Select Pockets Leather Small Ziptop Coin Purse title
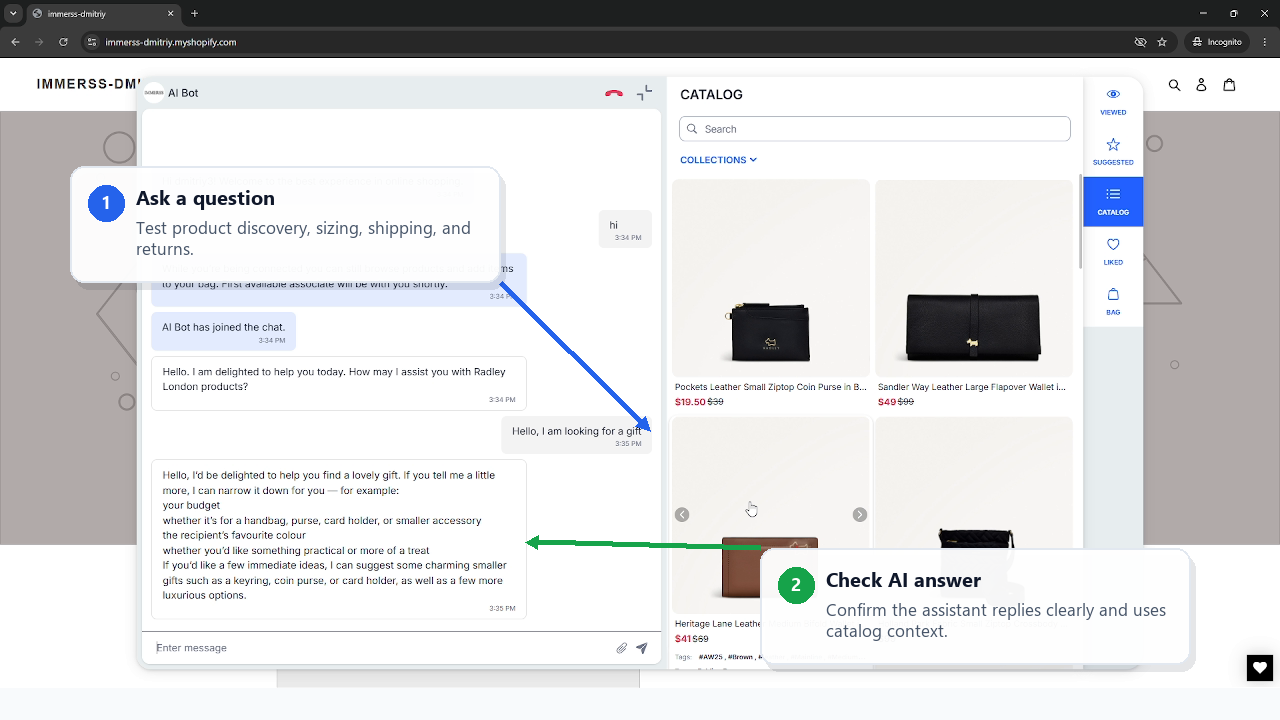The height and width of the screenshot is (720, 1280). click(x=771, y=387)
